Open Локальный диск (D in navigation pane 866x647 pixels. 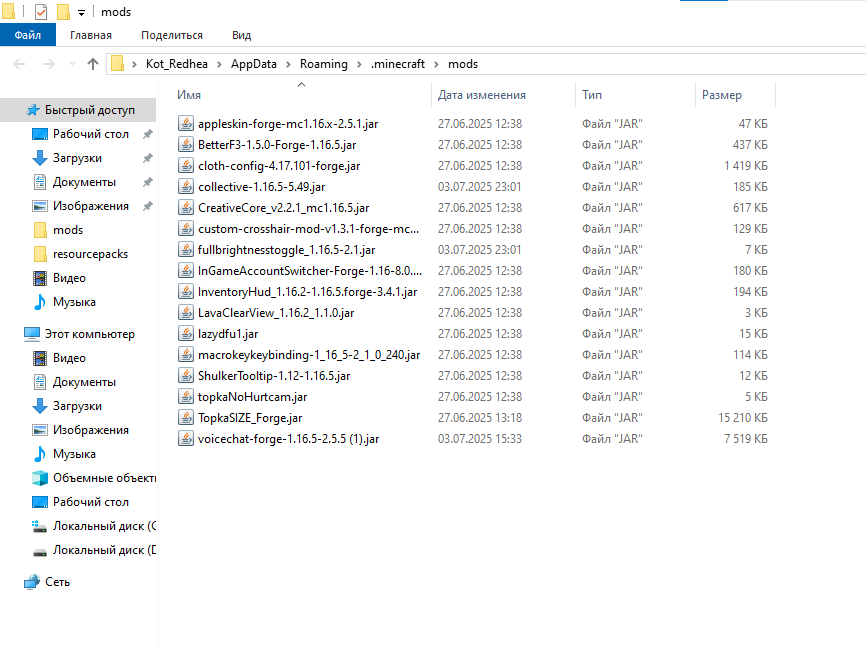tap(104, 550)
